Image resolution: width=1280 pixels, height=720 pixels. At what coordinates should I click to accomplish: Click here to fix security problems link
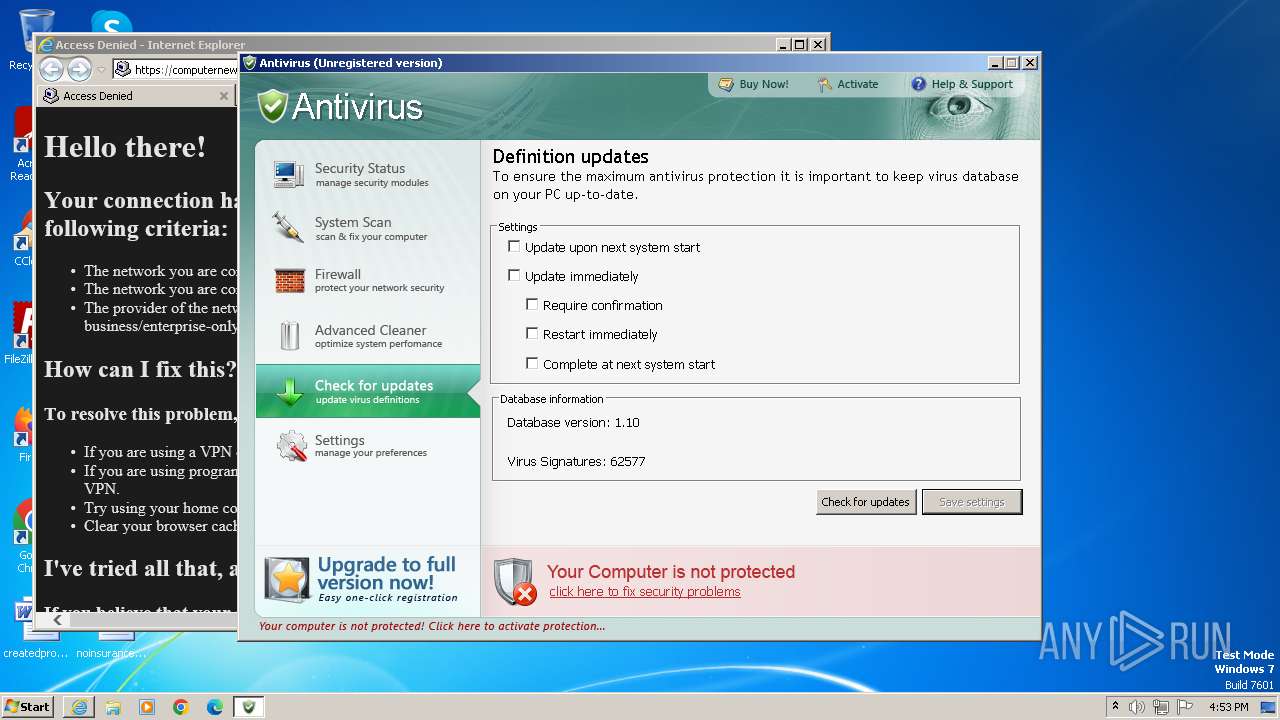coord(645,592)
